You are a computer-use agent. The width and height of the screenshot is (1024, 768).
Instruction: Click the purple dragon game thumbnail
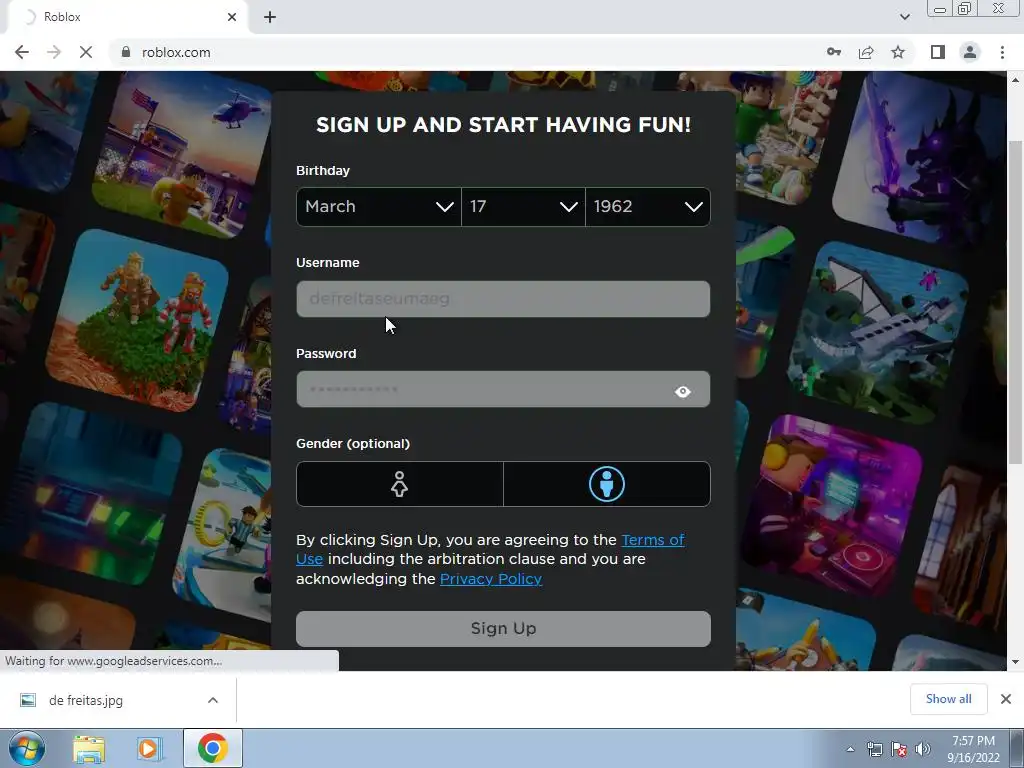coord(921,157)
